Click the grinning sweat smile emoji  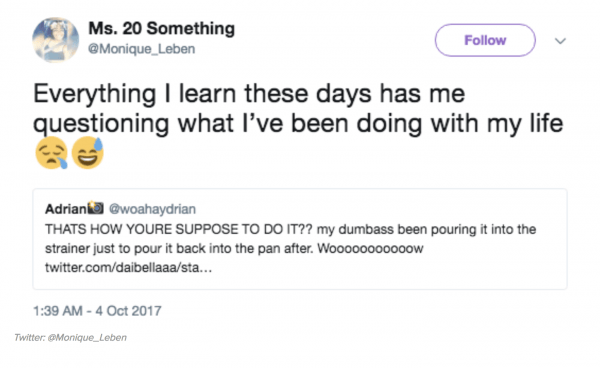point(88,153)
